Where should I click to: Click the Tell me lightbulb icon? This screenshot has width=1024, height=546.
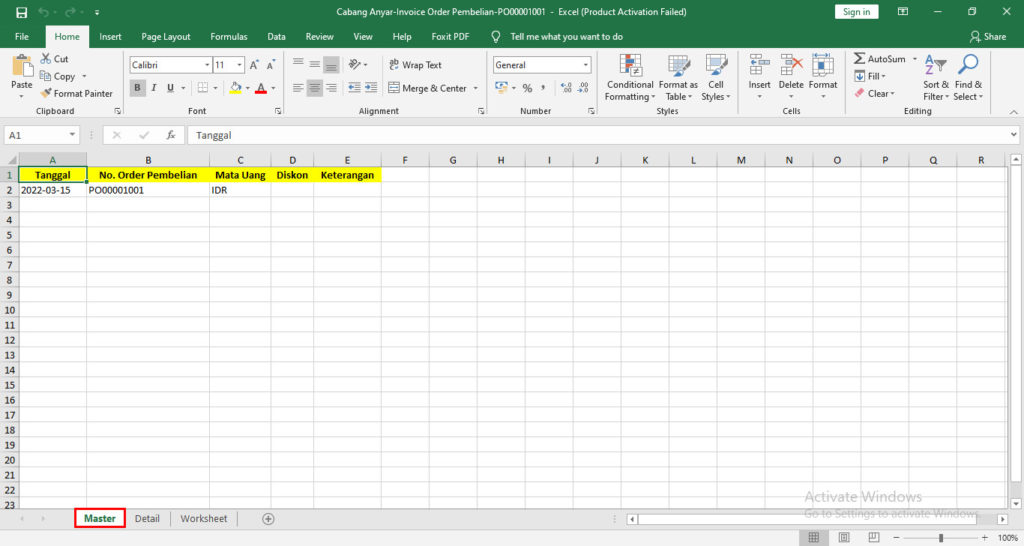pos(496,37)
